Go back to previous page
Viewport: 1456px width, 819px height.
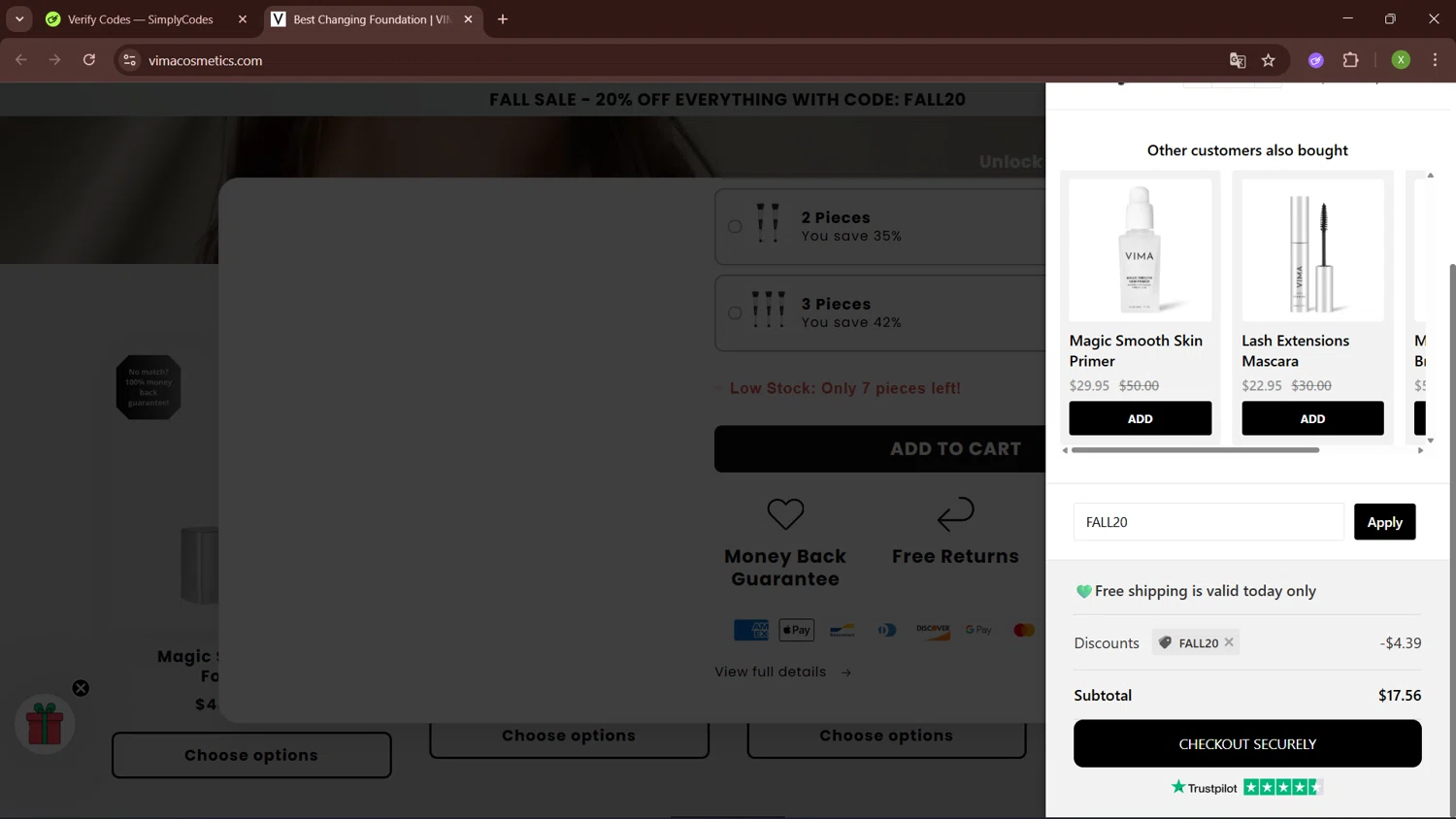(21, 60)
